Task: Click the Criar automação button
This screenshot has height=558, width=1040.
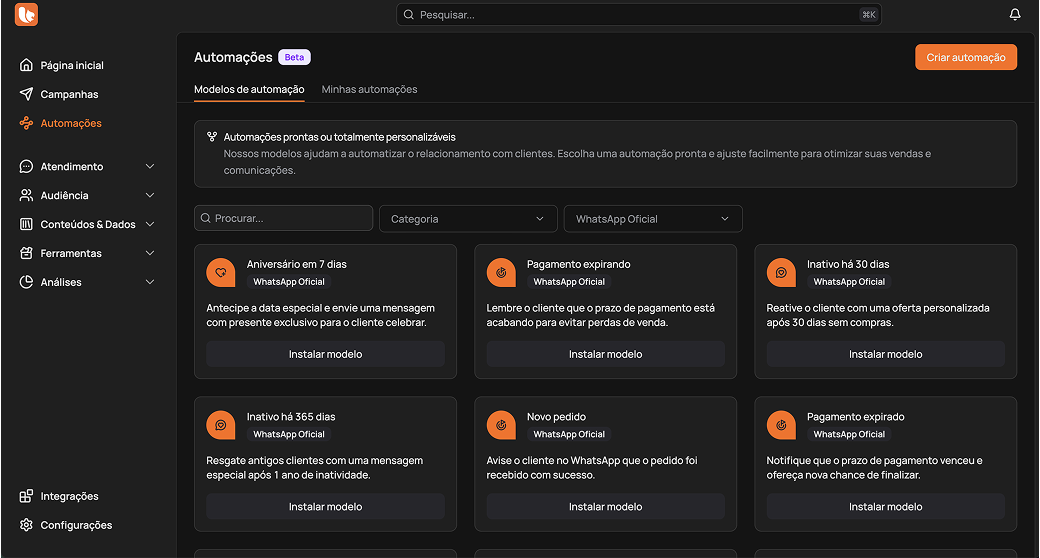Action: pyautogui.click(x=965, y=57)
